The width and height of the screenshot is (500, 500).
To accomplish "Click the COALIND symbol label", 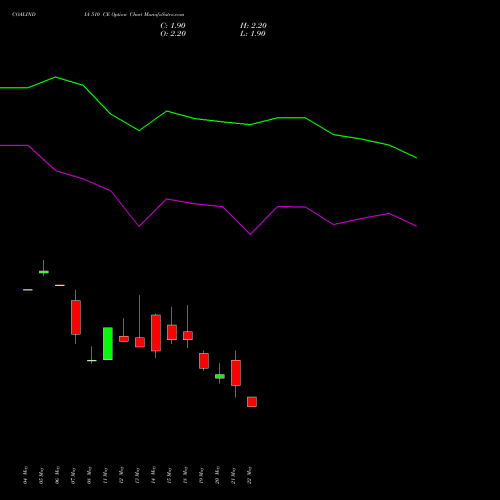I will click(24, 14).
